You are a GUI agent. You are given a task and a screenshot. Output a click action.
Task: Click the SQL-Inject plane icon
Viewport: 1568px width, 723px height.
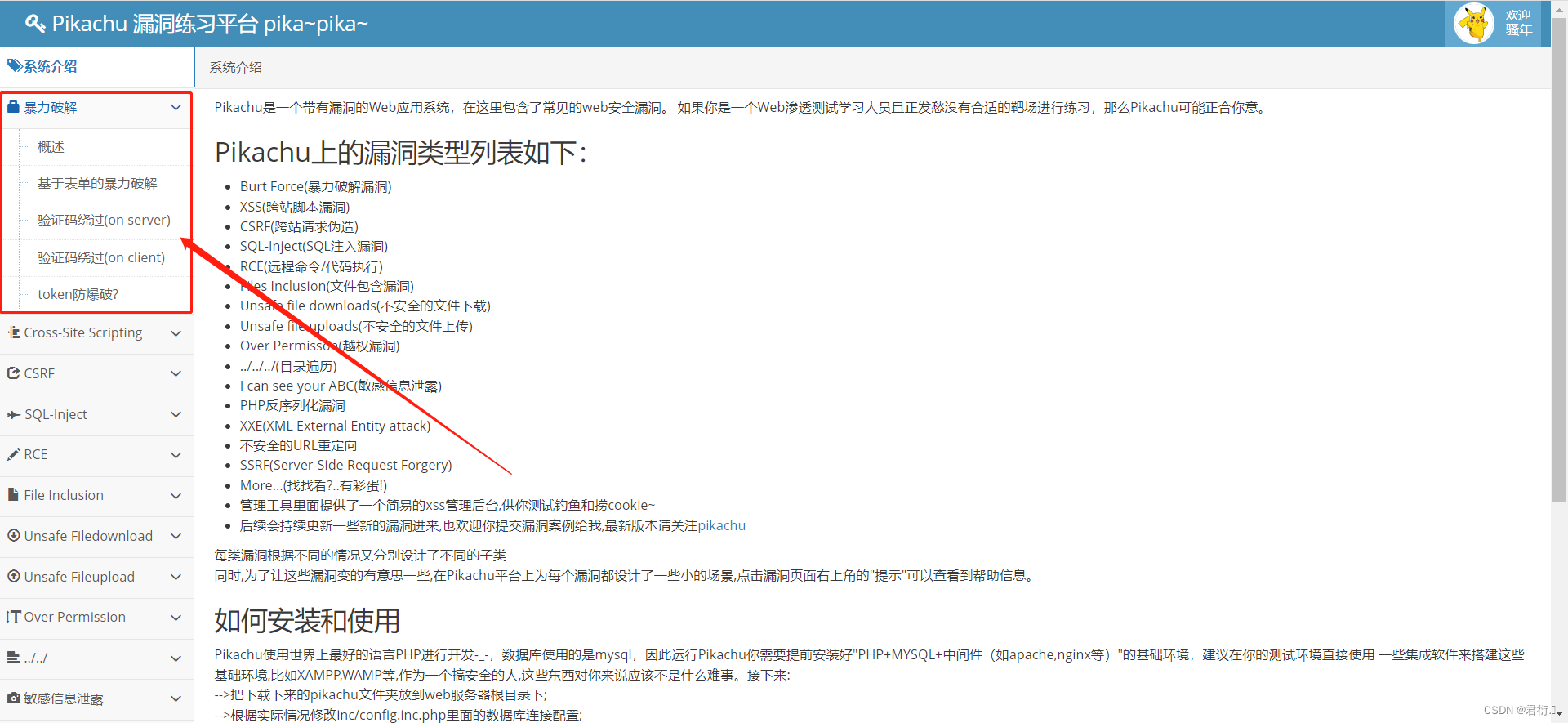13,415
